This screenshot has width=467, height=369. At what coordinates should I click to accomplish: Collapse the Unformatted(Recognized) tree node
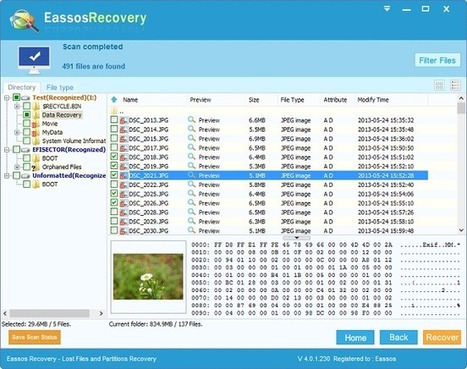click(7, 176)
